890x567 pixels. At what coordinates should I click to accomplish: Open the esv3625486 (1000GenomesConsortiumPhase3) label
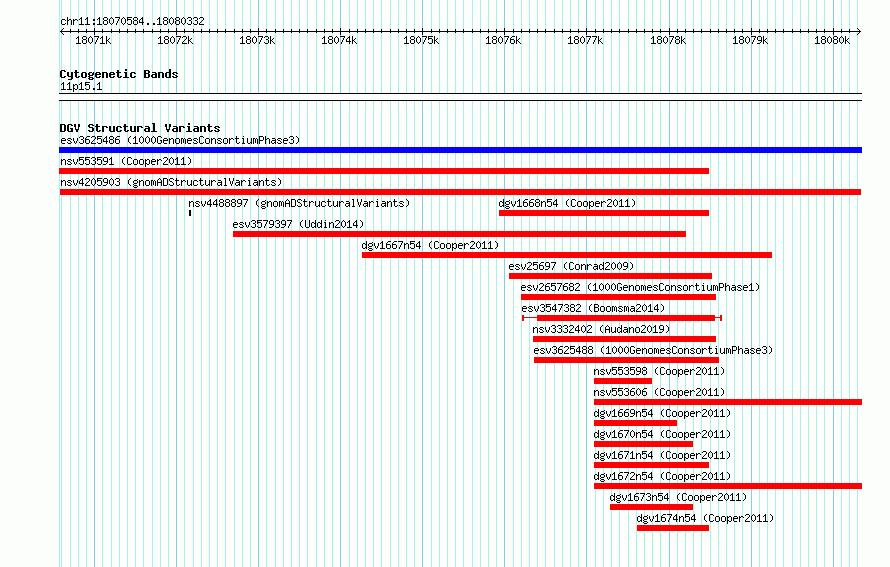[180, 140]
